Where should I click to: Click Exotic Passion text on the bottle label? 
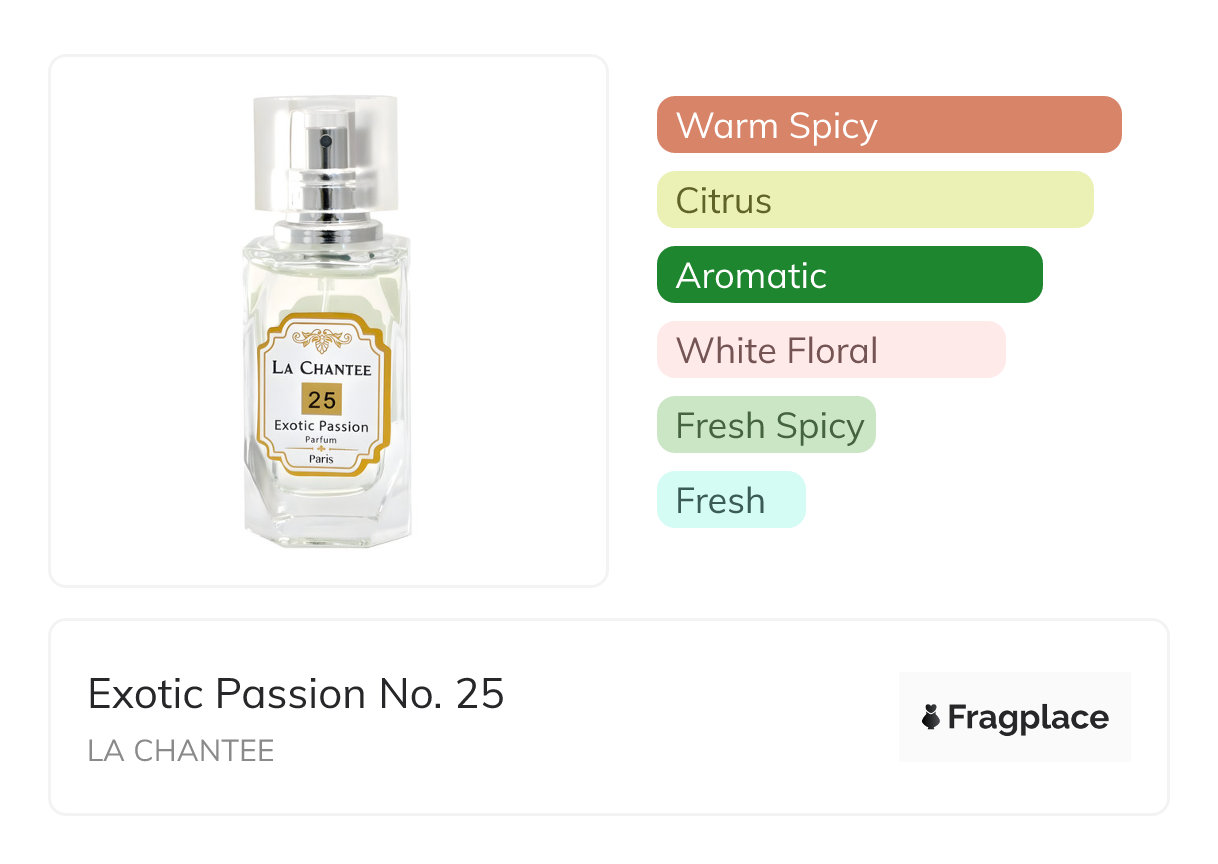click(x=322, y=426)
